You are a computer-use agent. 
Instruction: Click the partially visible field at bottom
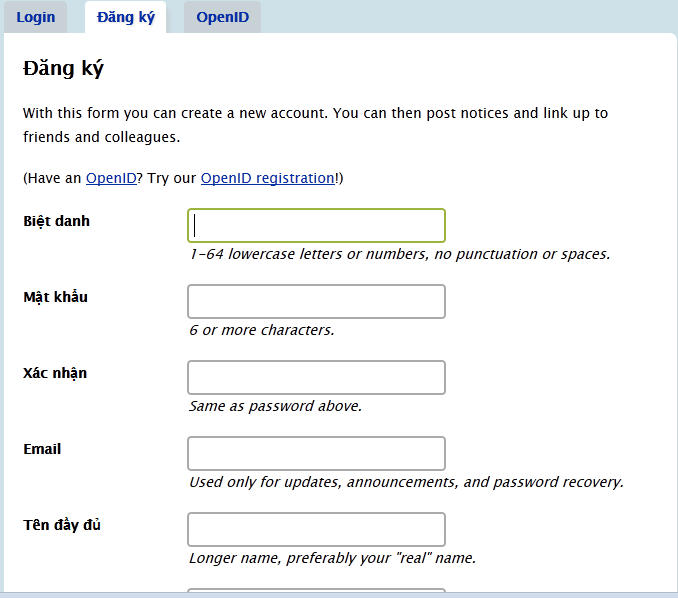click(x=317, y=591)
